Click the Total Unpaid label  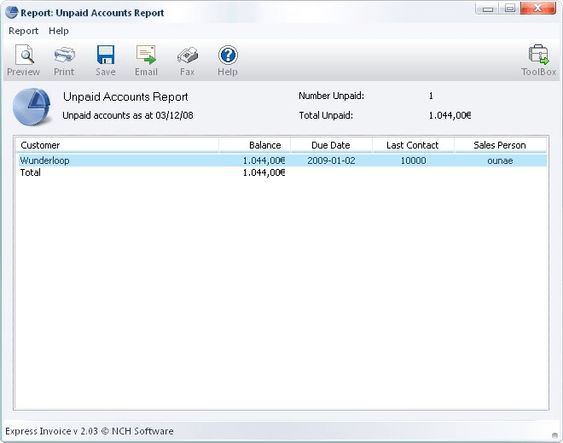coord(326,115)
